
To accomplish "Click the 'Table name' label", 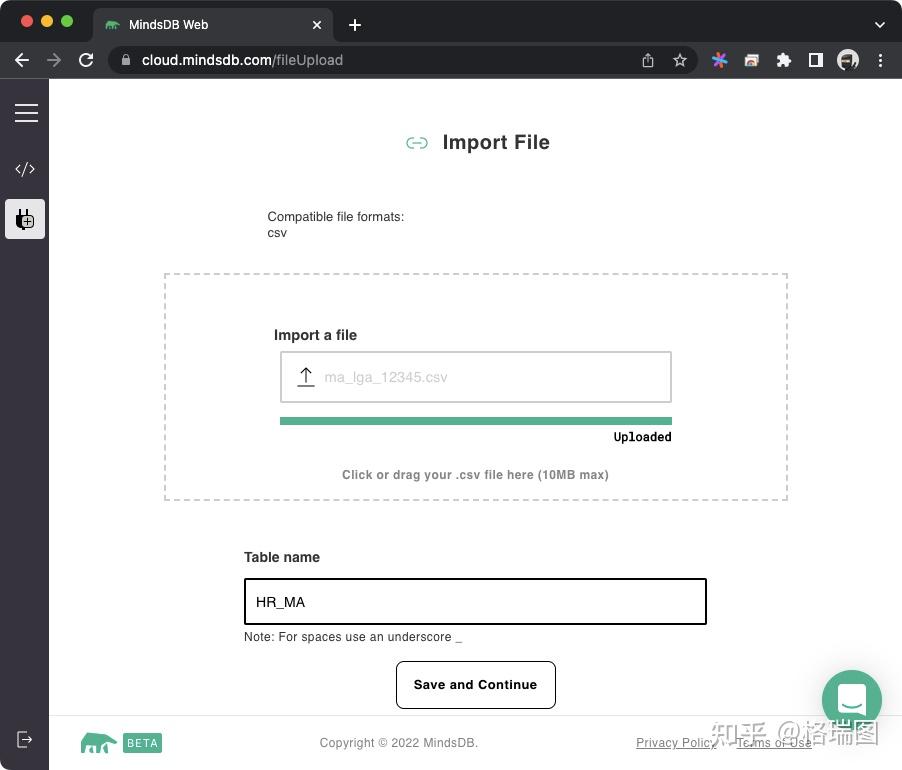I will (x=282, y=557).
